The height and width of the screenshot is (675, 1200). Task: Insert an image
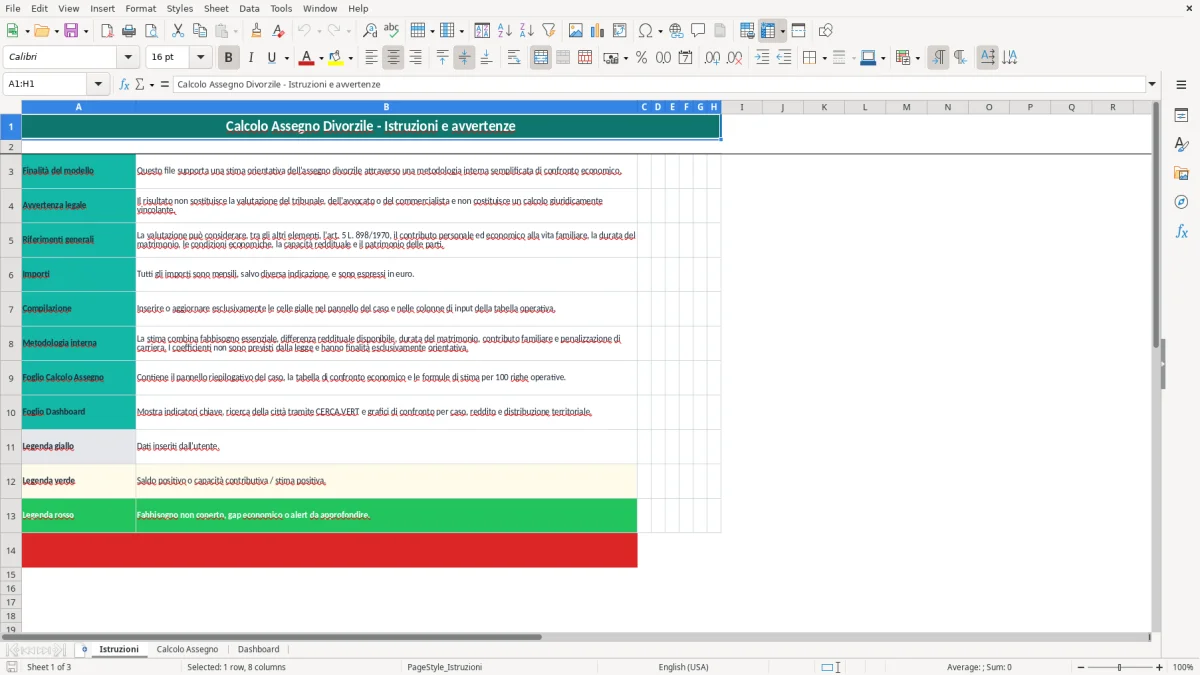click(x=576, y=31)
